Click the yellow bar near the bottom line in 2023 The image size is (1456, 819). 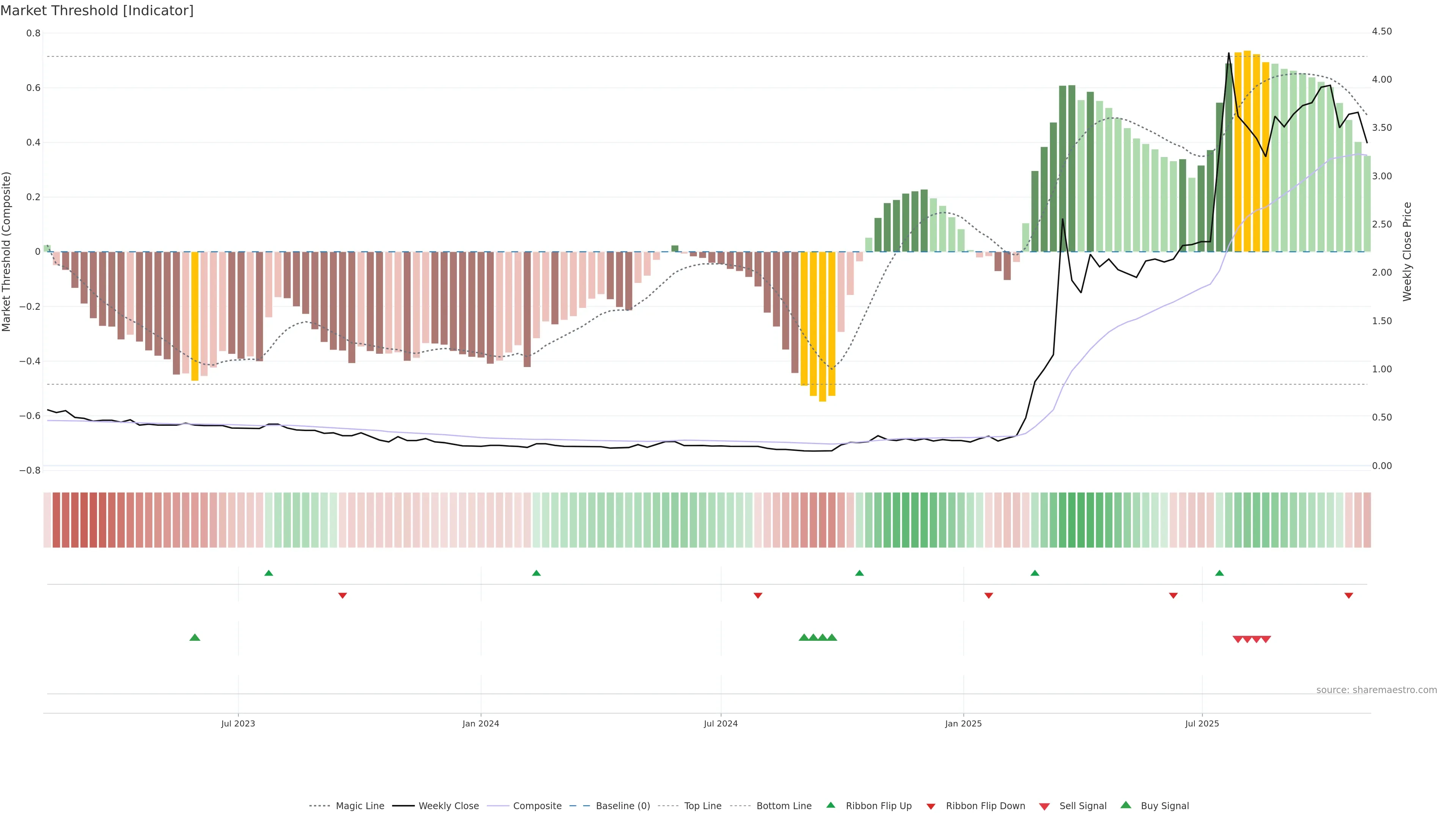click(195, 317)
